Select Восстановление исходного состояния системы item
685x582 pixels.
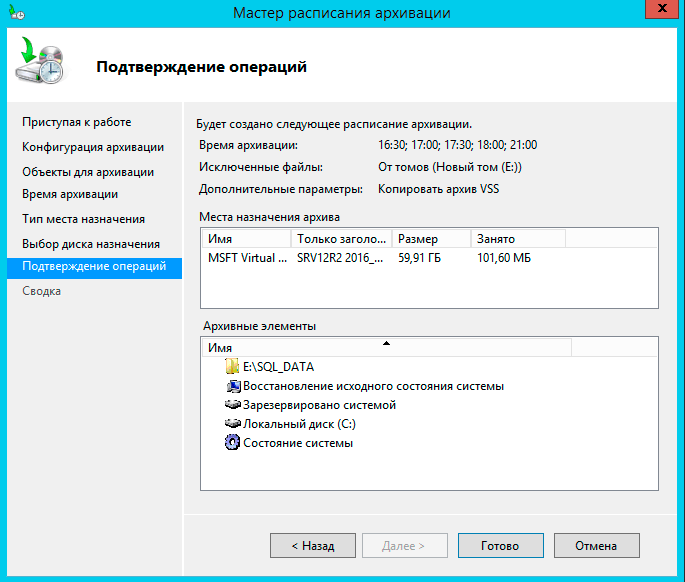click(x=374, y=386)
